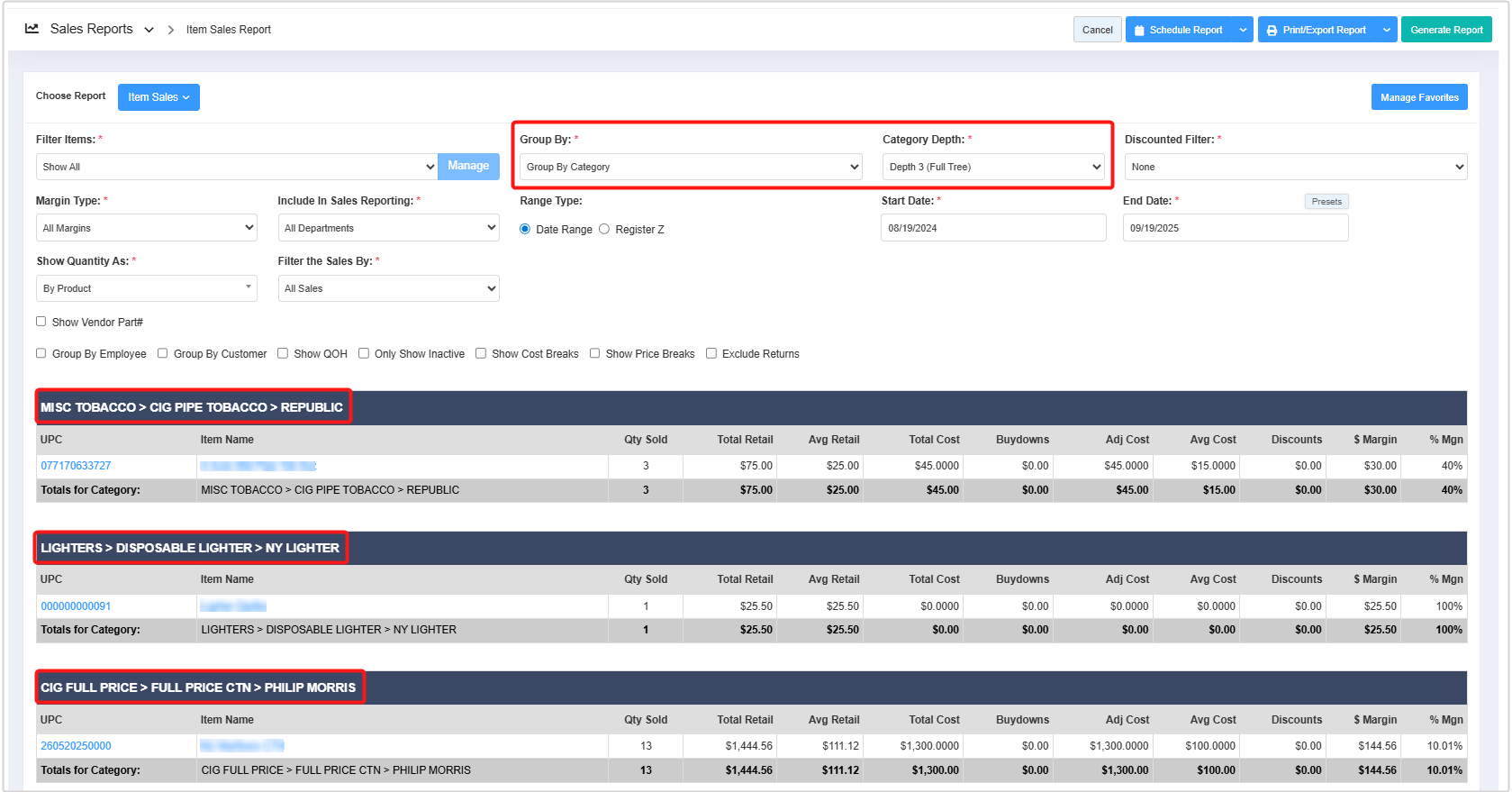Click the Manage Favorites button
This screenshot has width=1512, height=792.
click(1418, 97)
